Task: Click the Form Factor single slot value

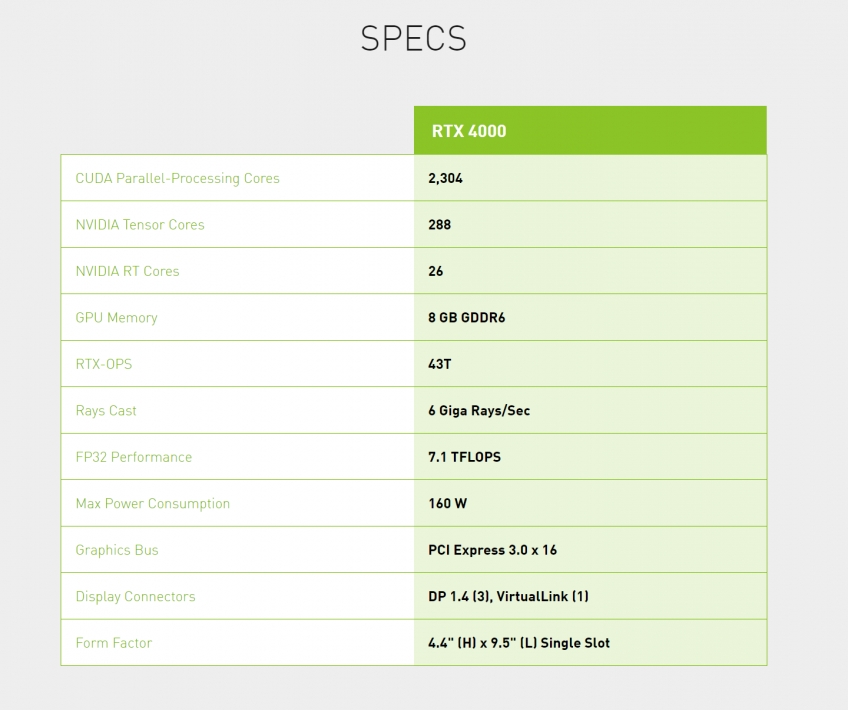Action: [x=519, y=643]
